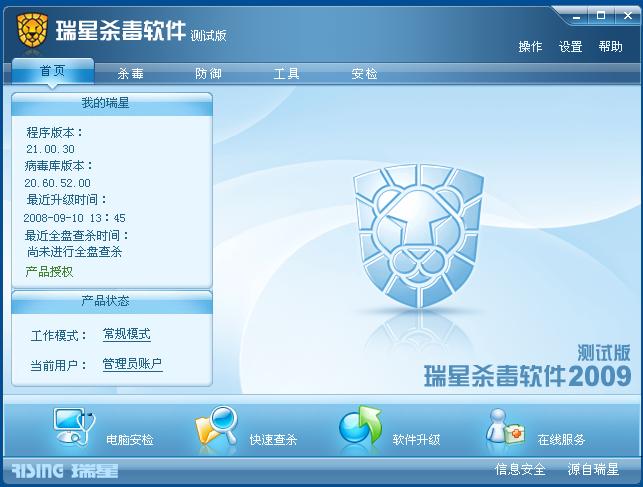Click the 常规模式 work mode link

pos(127,335)
